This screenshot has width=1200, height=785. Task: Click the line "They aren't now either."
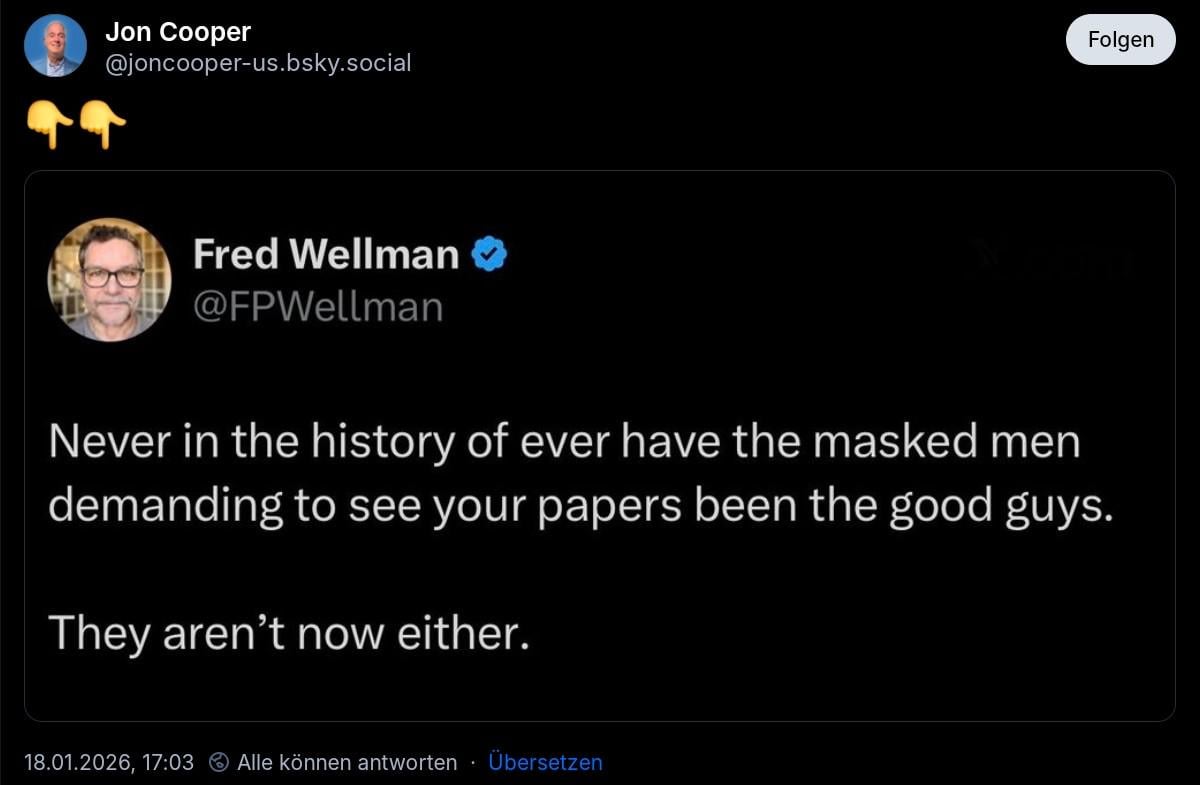pyautogui.click(x=288, y=632)
